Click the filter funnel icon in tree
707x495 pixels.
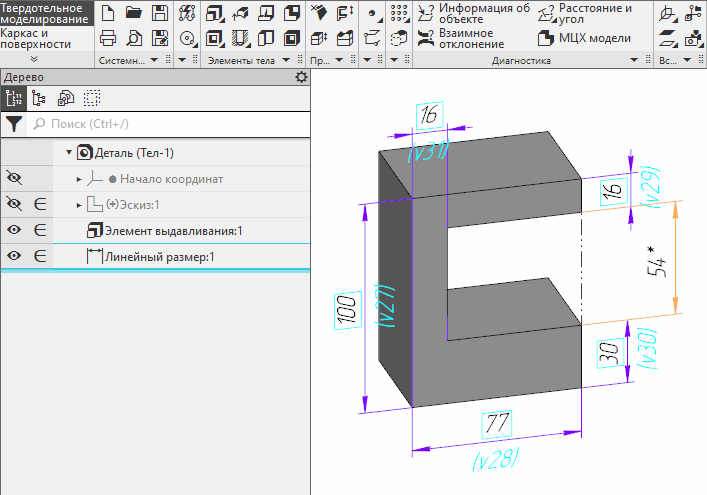click(13, 124)
